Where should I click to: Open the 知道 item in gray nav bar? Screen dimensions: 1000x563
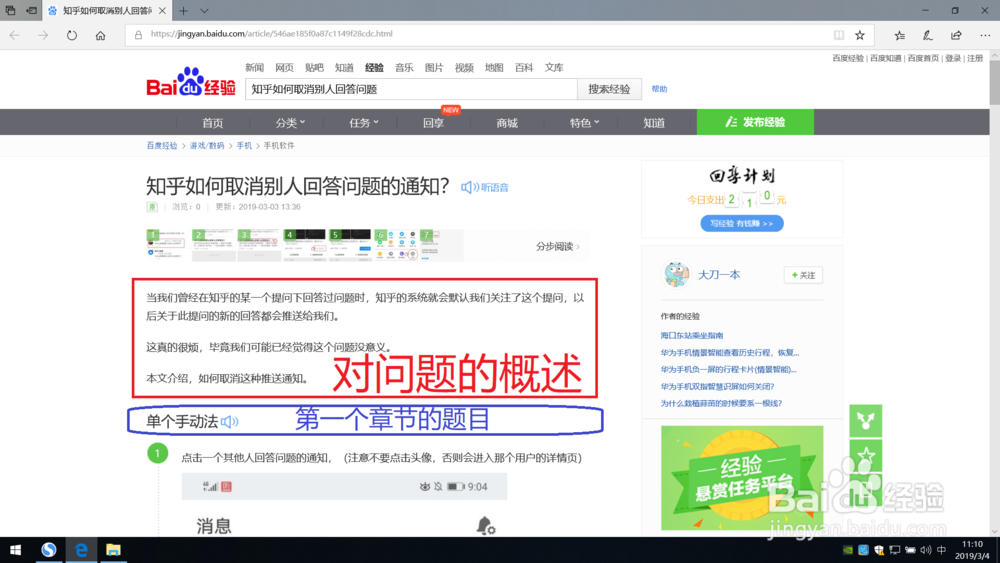tap(654, 122)
